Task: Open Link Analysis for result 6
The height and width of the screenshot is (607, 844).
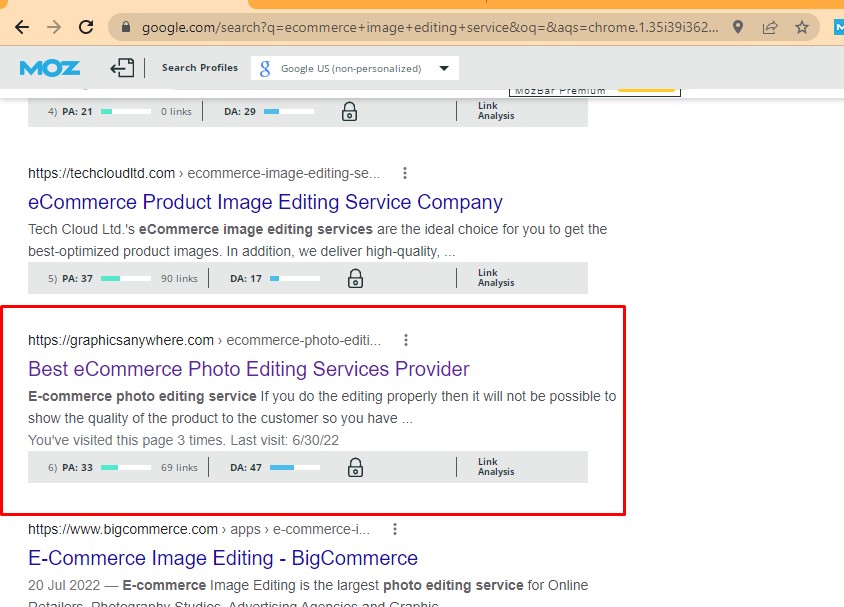Action: tap(496, 467)
